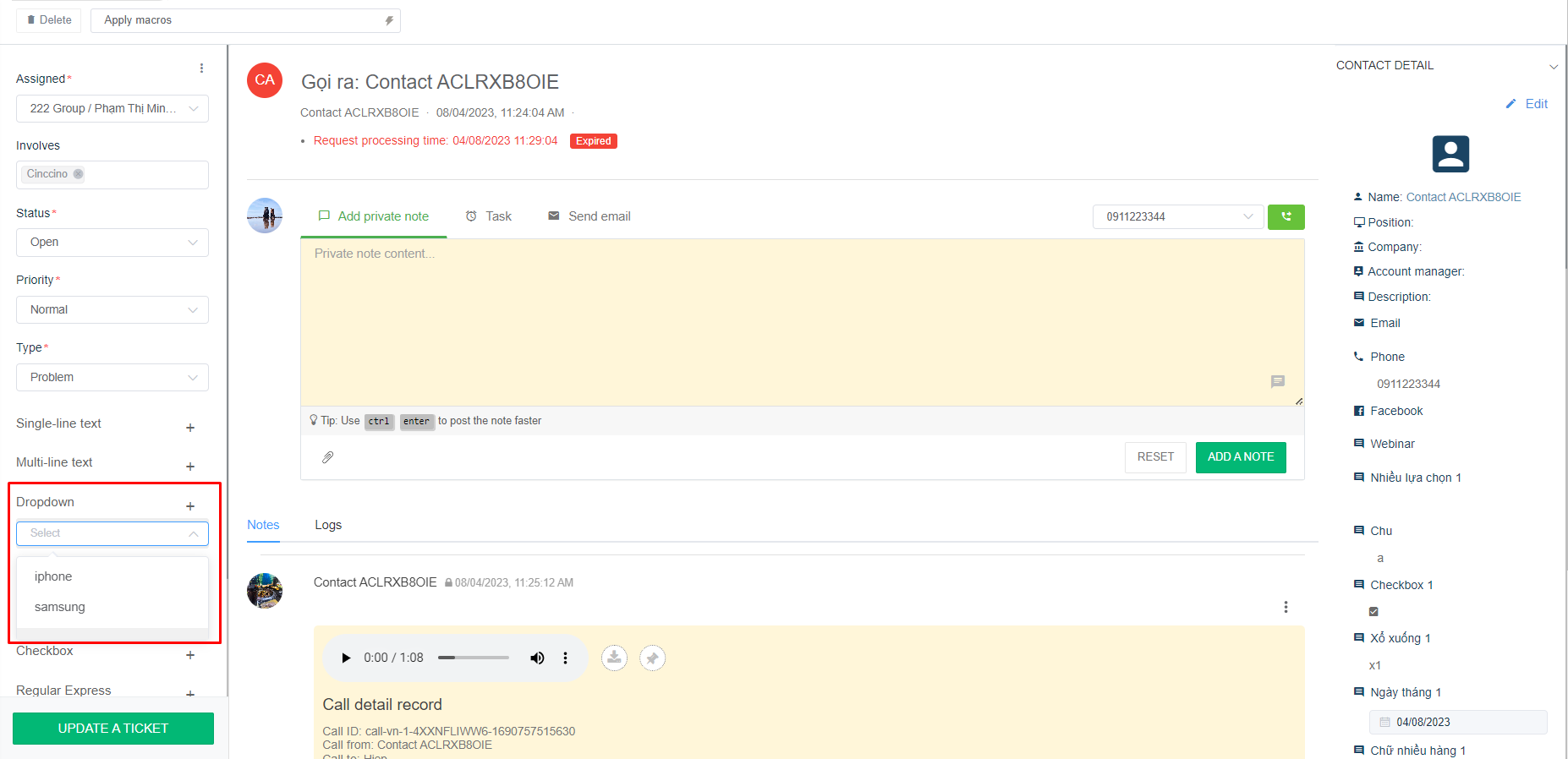Open the note's three-dot options menu

1286,607
